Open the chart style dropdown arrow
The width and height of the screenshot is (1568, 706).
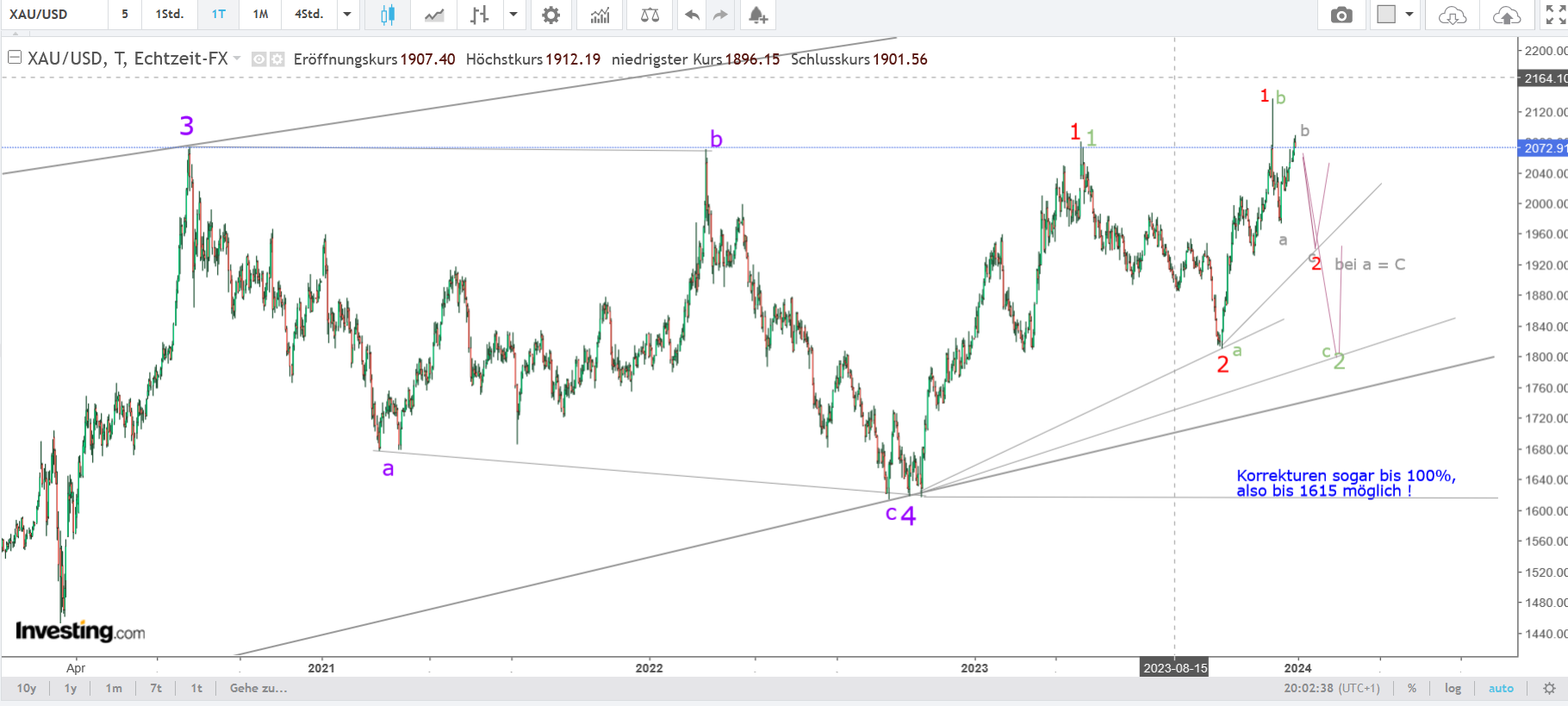[x=513, y=15]
